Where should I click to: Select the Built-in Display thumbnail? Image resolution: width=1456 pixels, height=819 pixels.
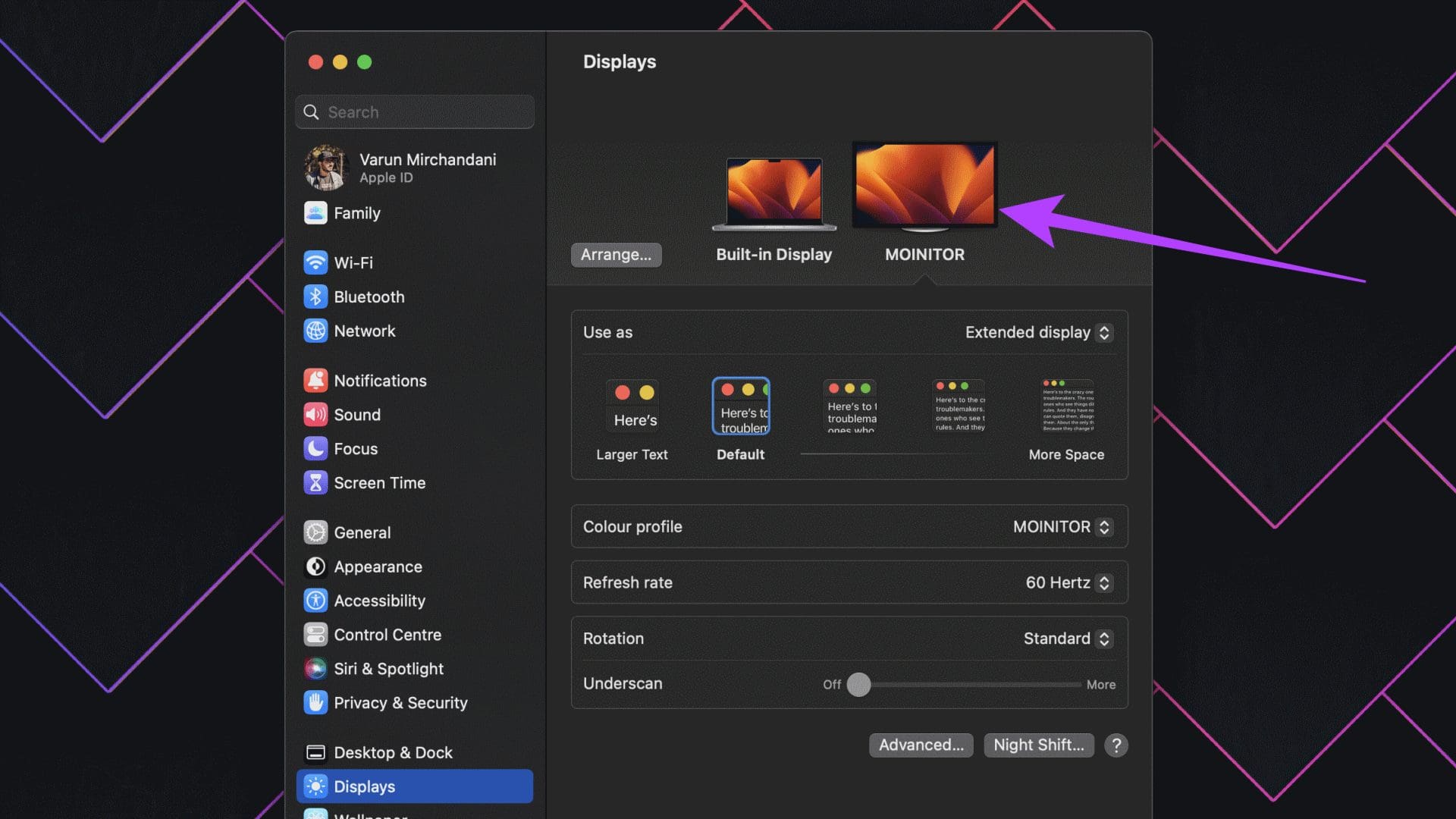[x=774, y=193]
